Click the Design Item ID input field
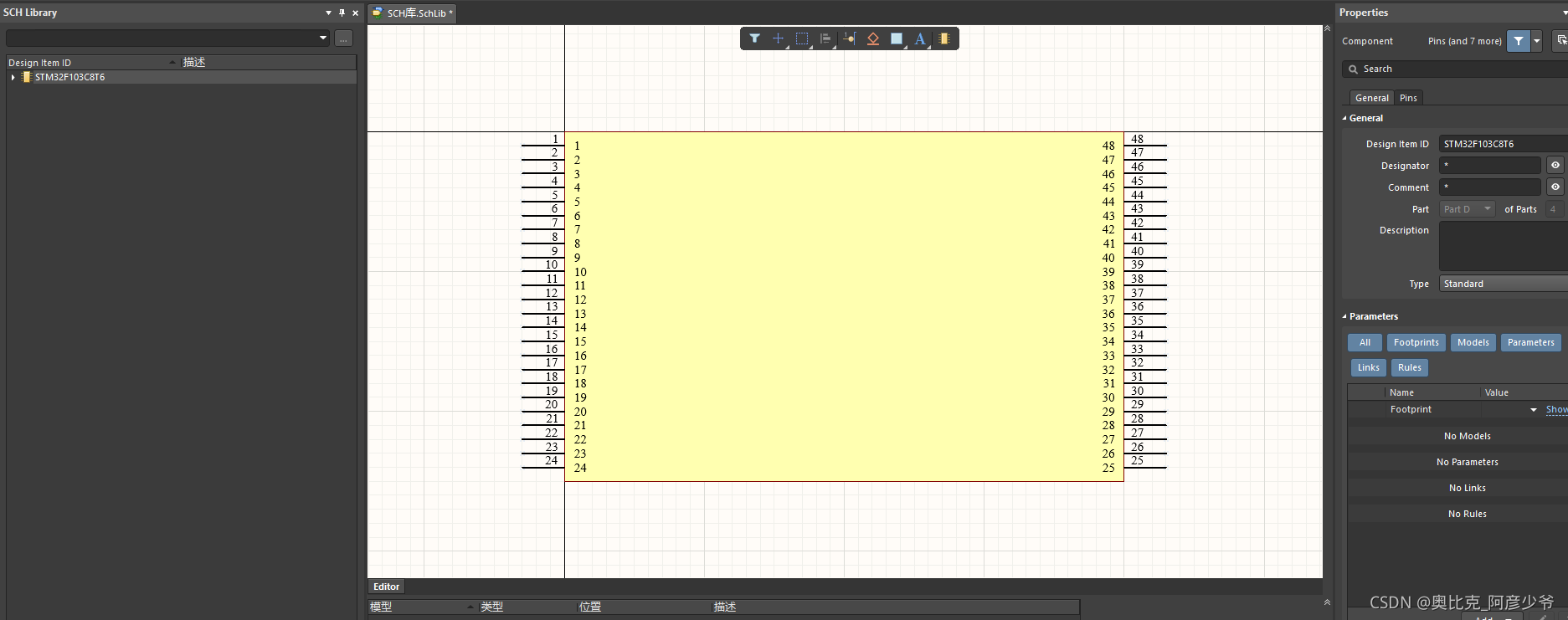Screen dimensions: 1568x620 (1503, 144)
